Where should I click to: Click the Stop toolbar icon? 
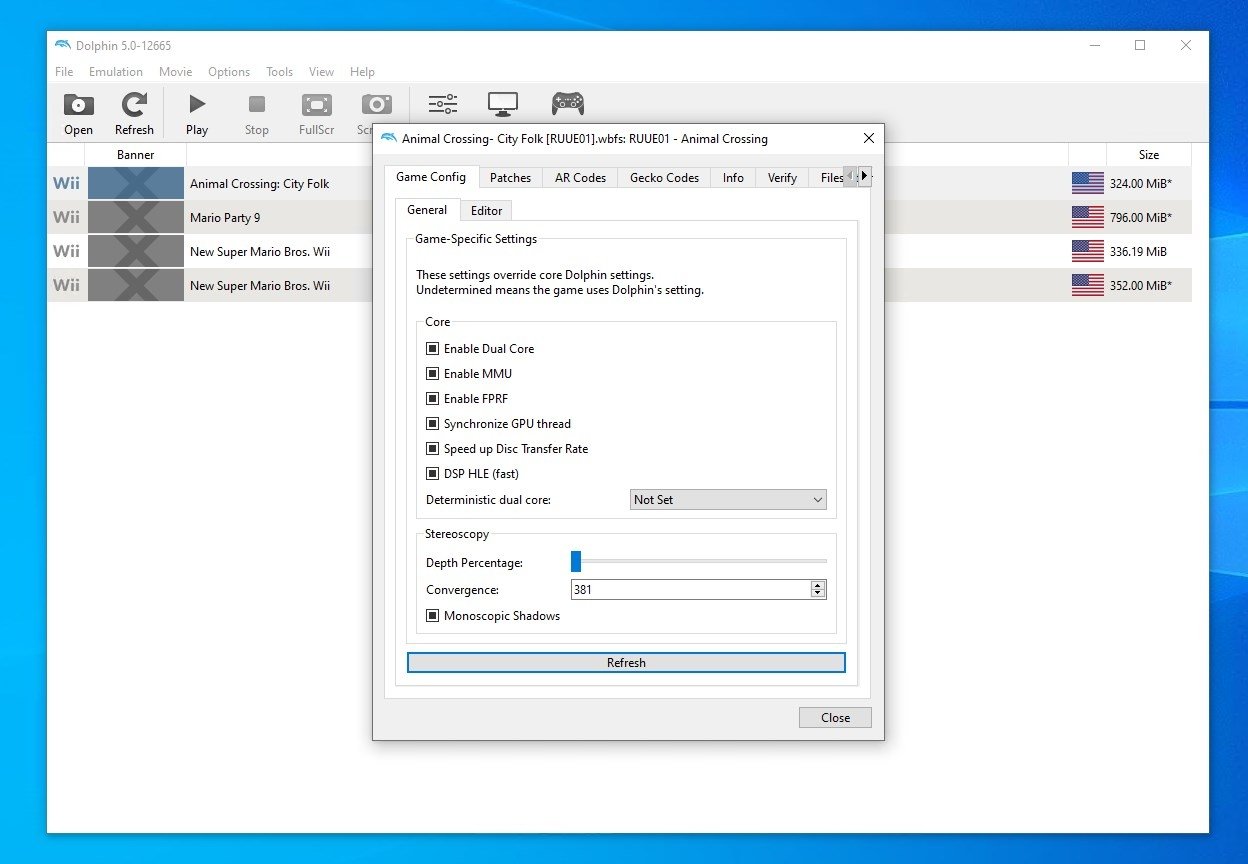[257, 104]
